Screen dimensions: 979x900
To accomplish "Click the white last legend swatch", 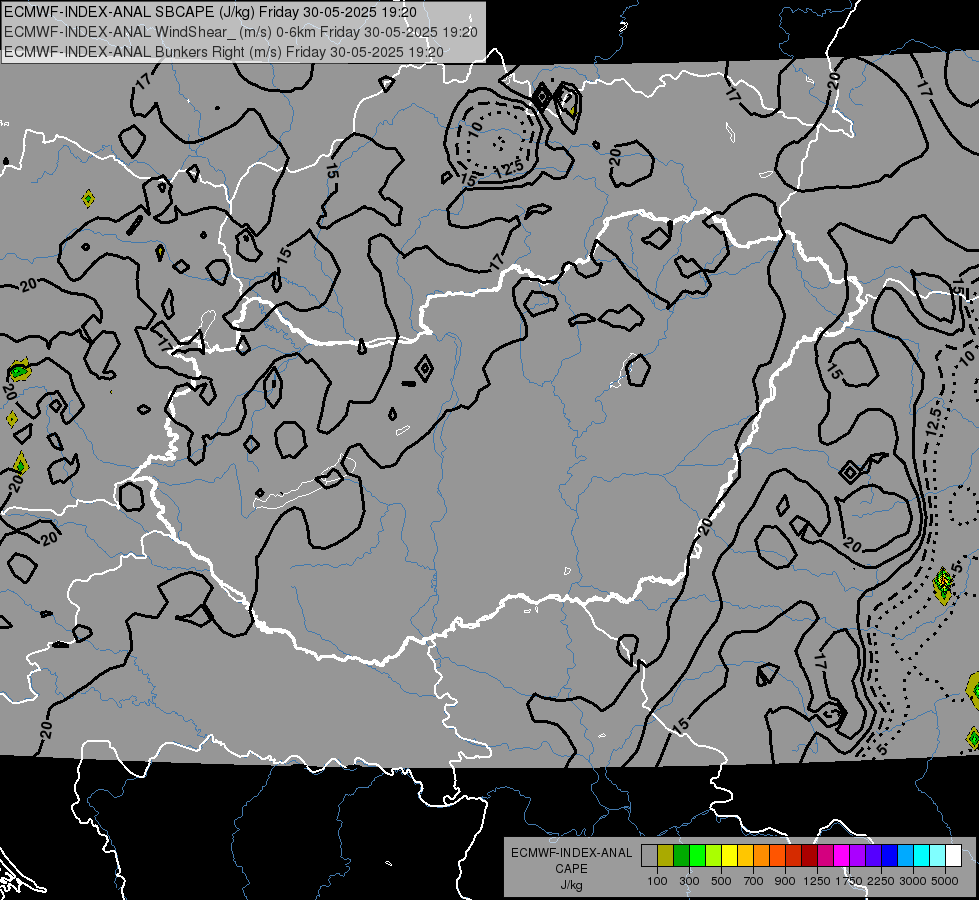I will pos(953,856).
